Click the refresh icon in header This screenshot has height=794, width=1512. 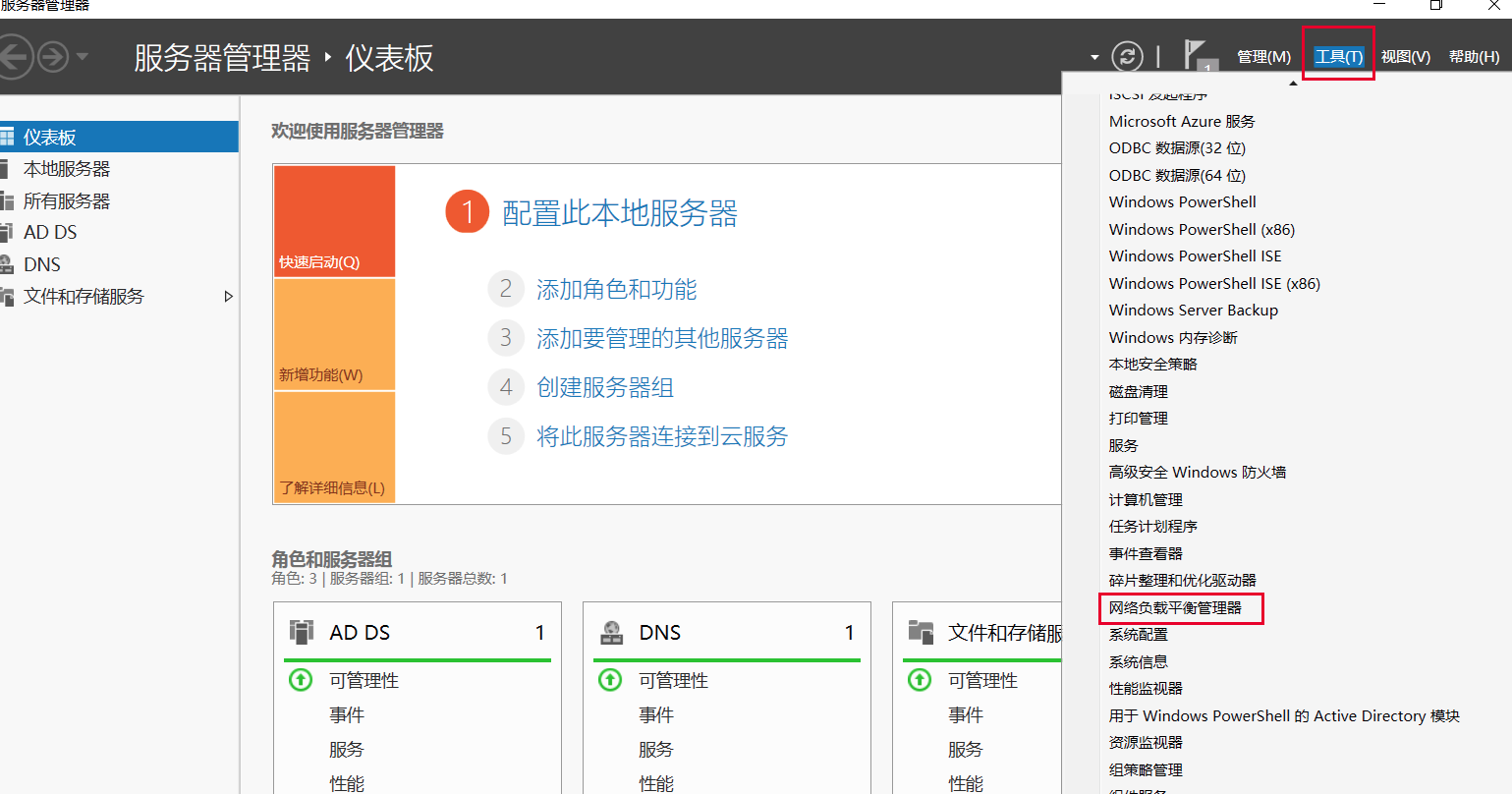coord(1127,57)
